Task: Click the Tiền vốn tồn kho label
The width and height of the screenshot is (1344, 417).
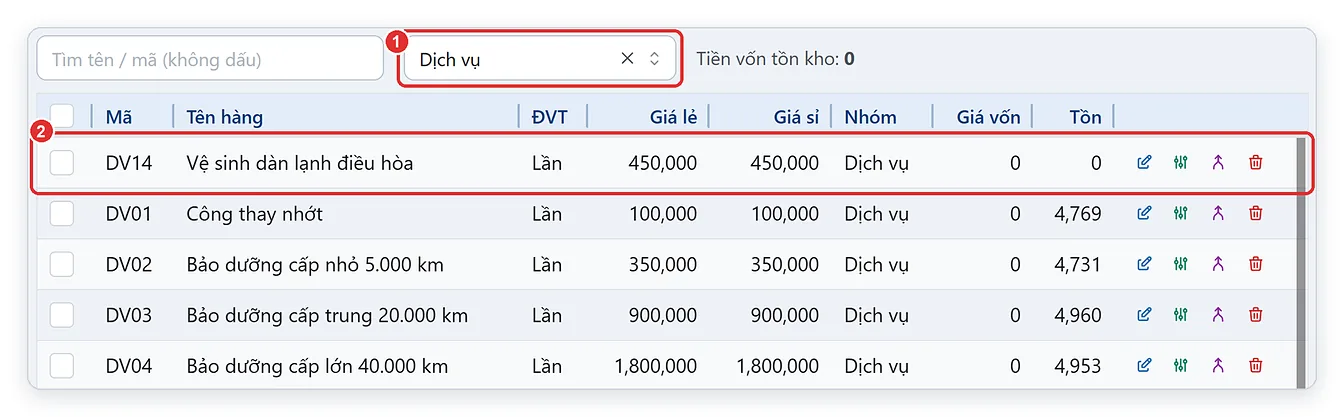Action: coord(767,59)
